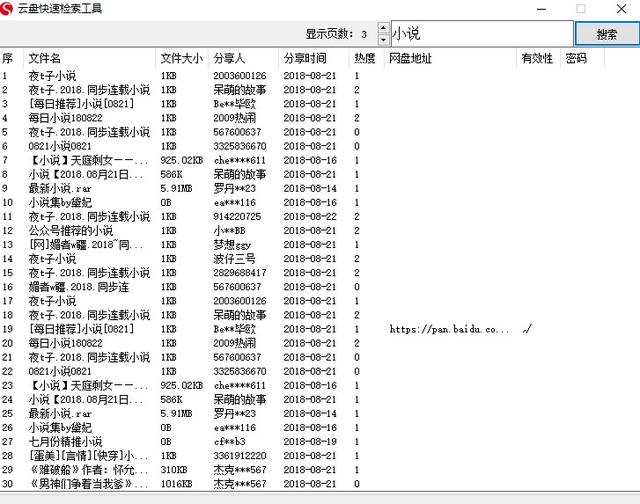The height and width of the screenshot is (504, 640).
Task: Select row 25 file 最新小说.rar
Action: (60, 413)
